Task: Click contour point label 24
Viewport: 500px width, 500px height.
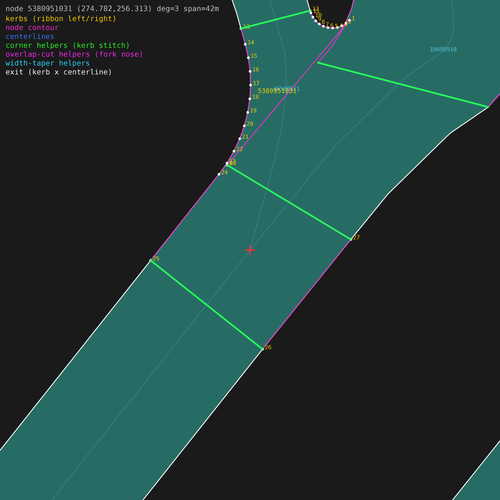Action: tap(225, 172)
